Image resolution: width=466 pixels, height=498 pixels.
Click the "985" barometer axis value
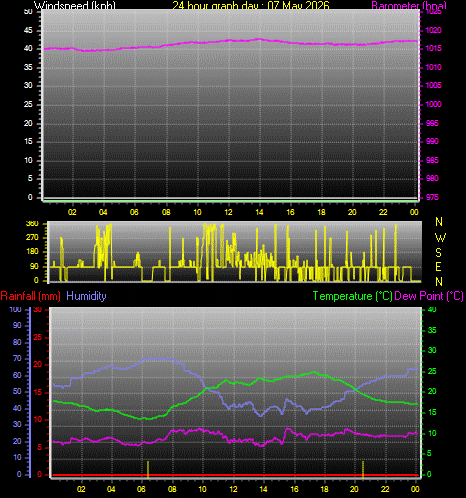click(432, 160)
